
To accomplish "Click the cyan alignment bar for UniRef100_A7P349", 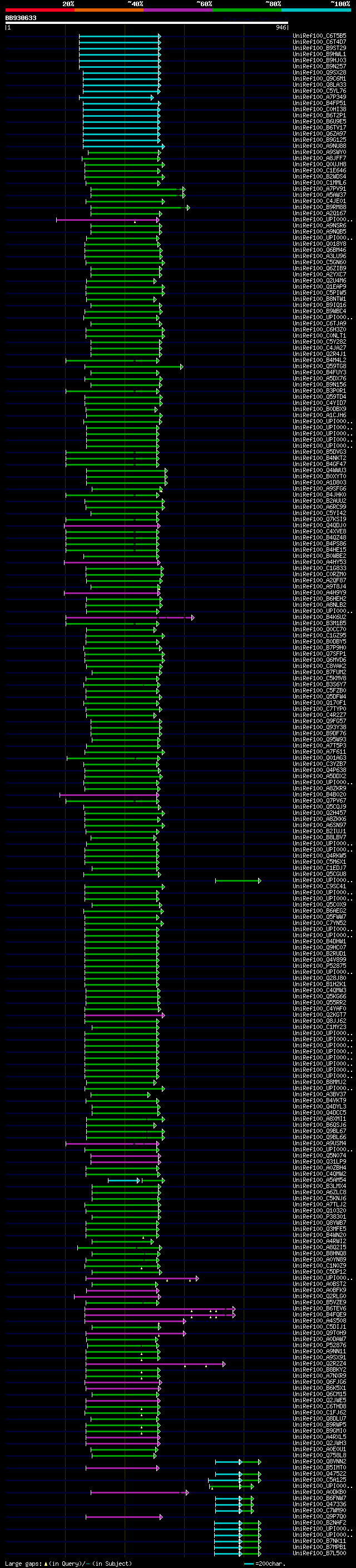I will point(116,97).
